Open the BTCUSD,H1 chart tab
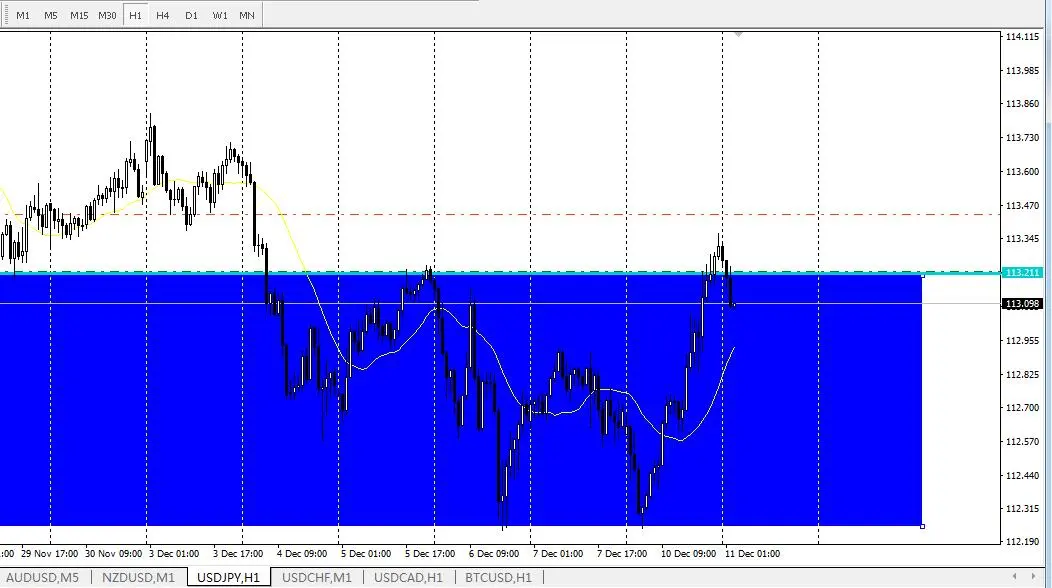The image size is (1052, 588). 498,577
